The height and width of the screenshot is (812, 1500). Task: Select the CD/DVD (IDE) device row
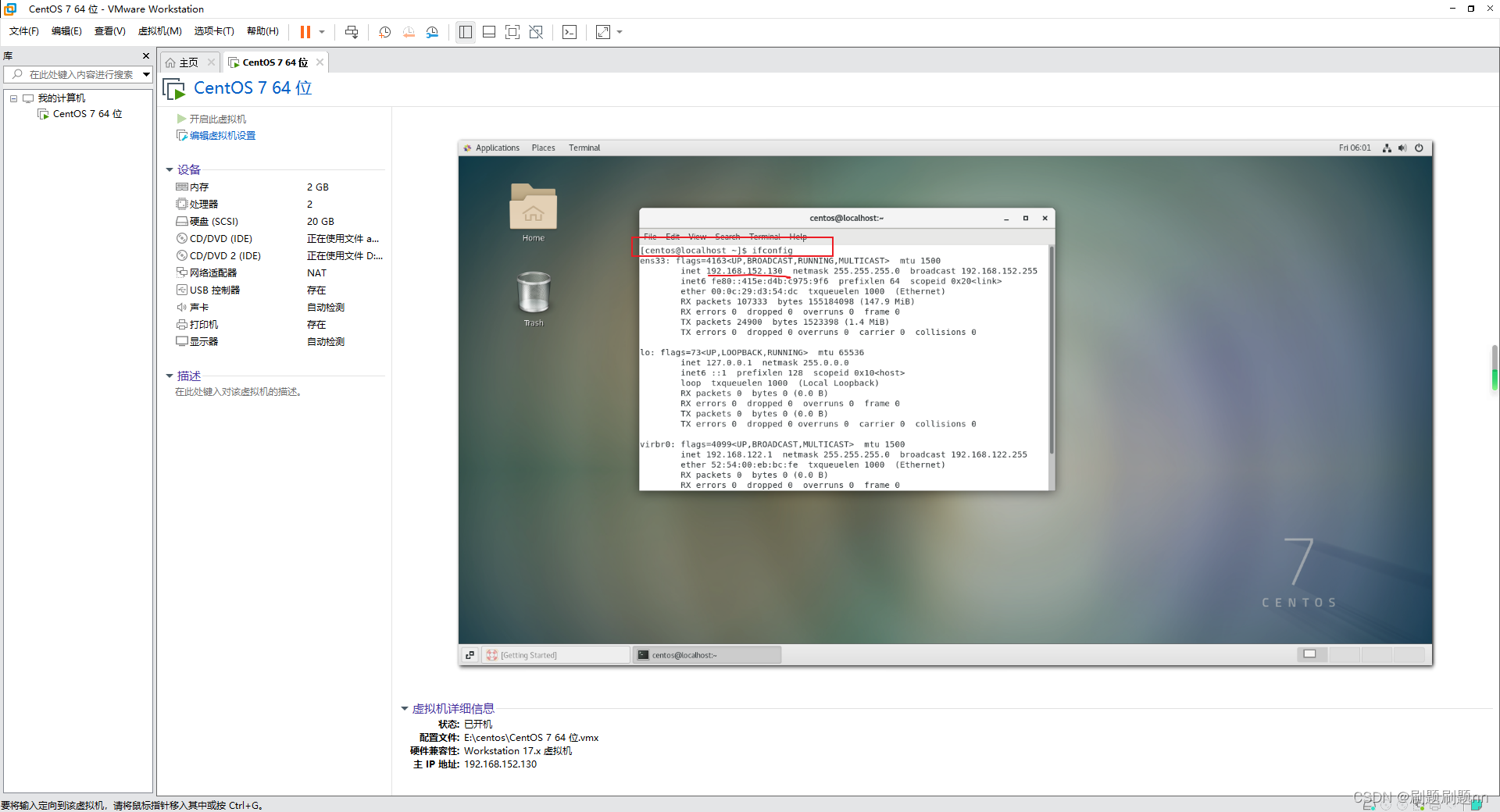tap(279, 239)
